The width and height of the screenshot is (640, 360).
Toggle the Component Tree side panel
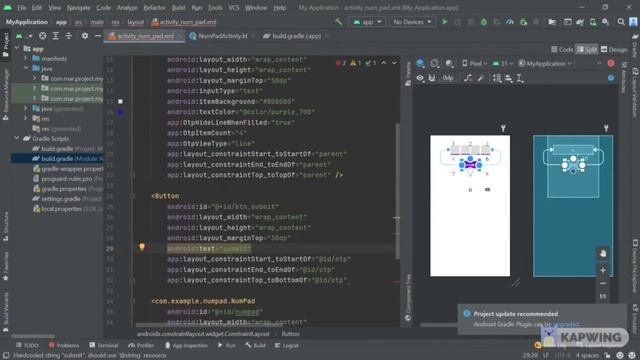(x=407, y=298)
